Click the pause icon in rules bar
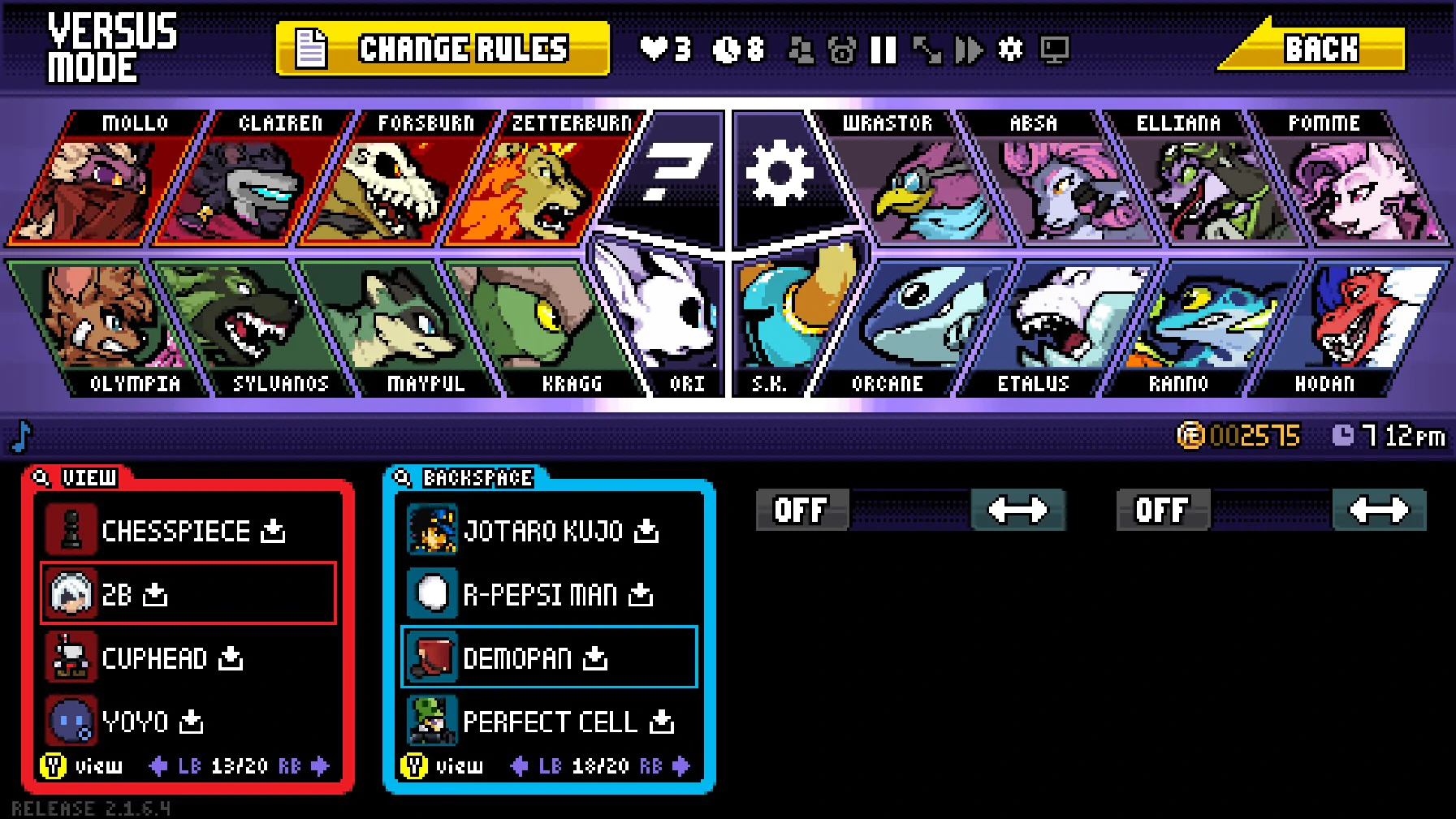The width and height of the screenshot is (1456, 819). pyautogui.click(x=884, y=50)
